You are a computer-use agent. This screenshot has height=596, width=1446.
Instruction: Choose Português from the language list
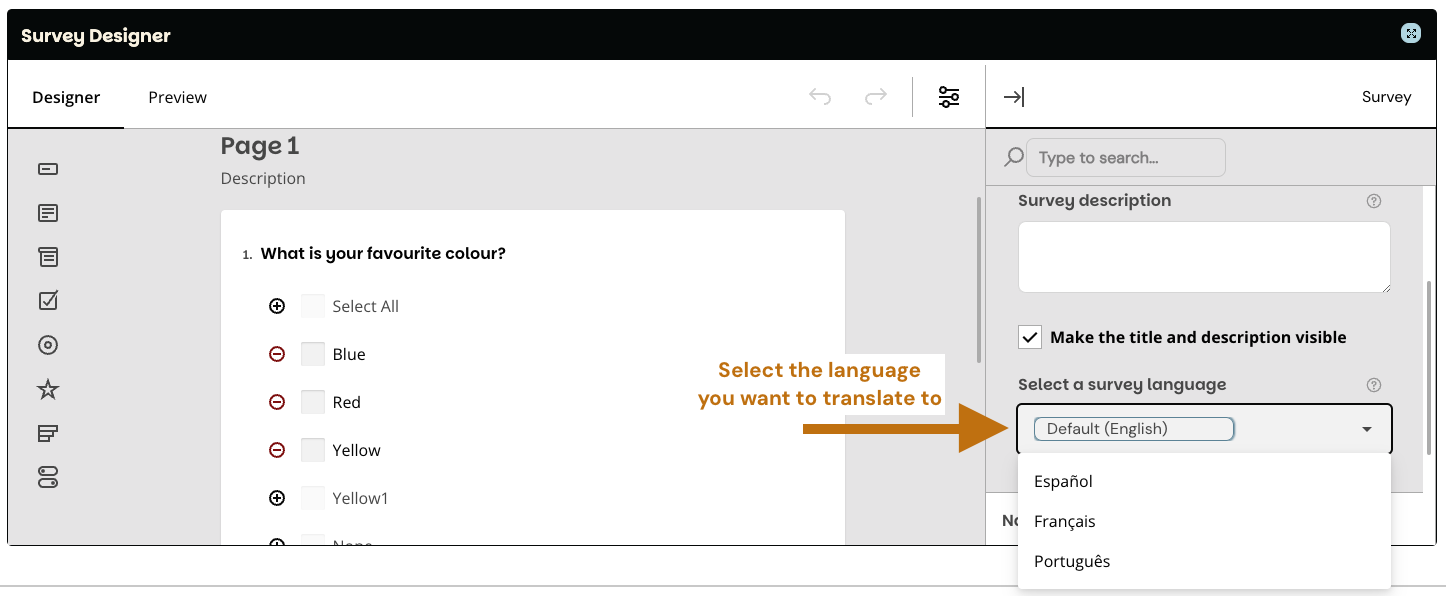click(x=1072, y=561)
